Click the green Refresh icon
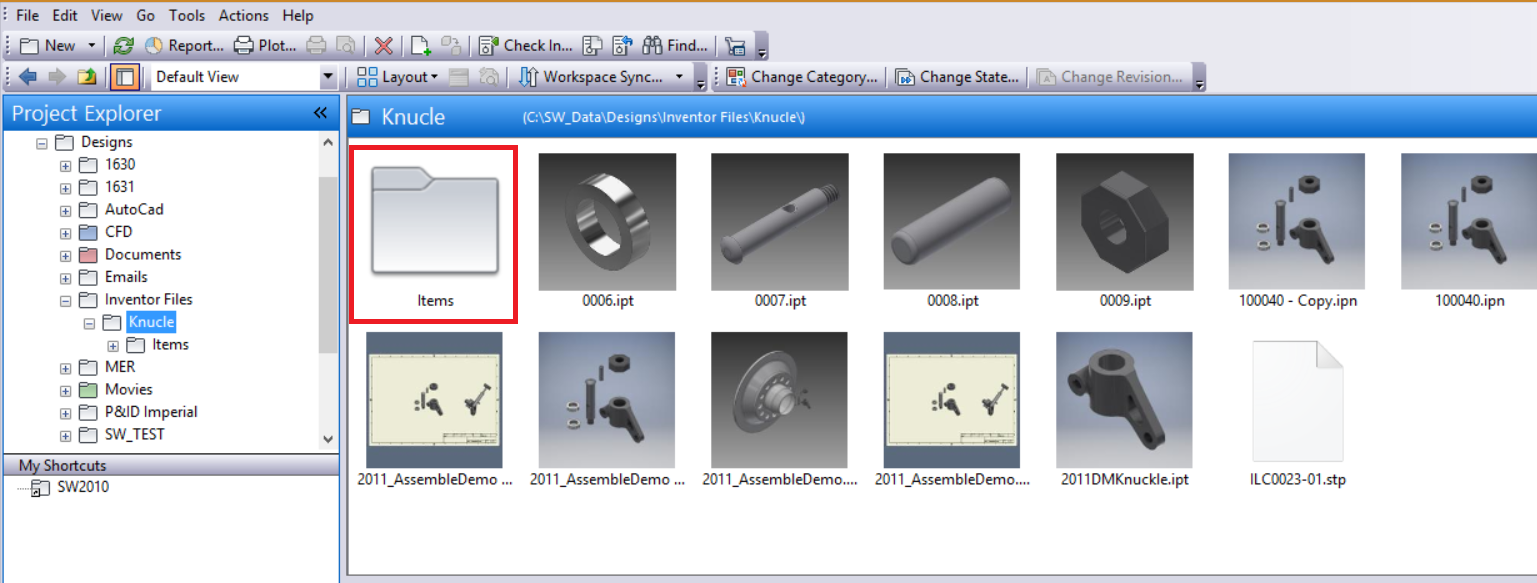The height and width of the screenshot is (583, 1537). (123, 45)
